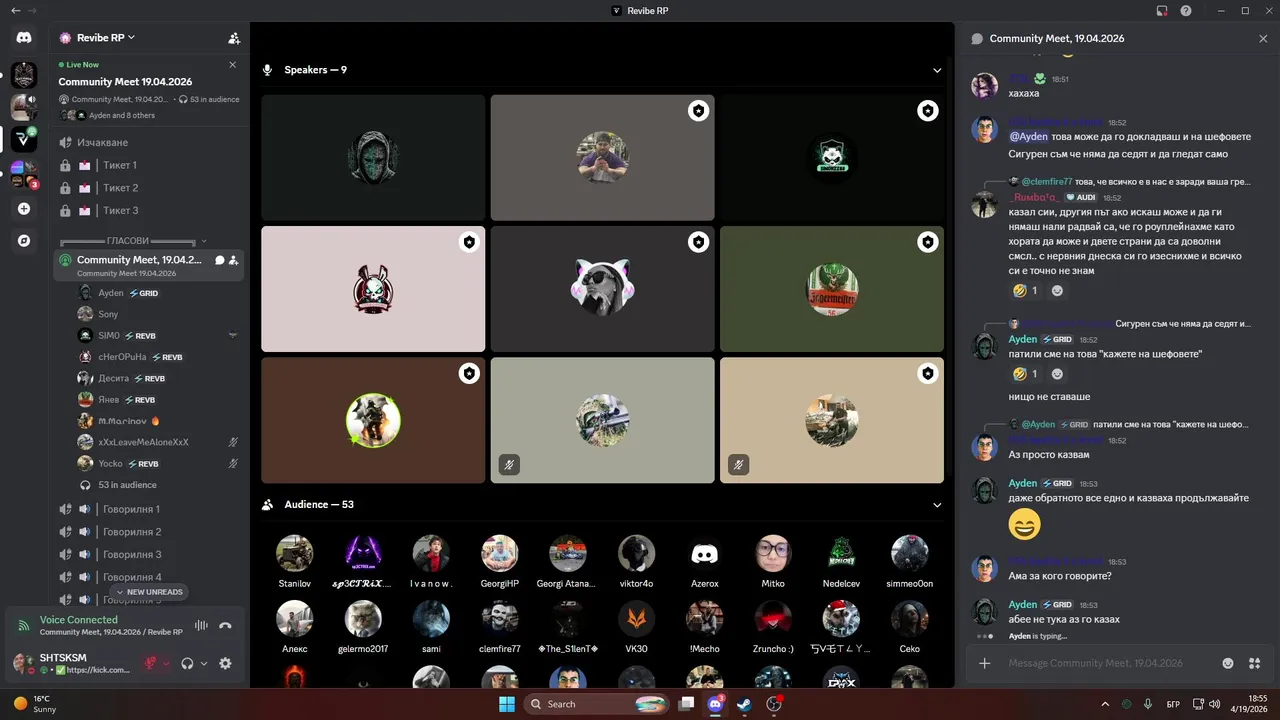
Task: Open audience member Stanilov
Action: (x=295, y=562)
